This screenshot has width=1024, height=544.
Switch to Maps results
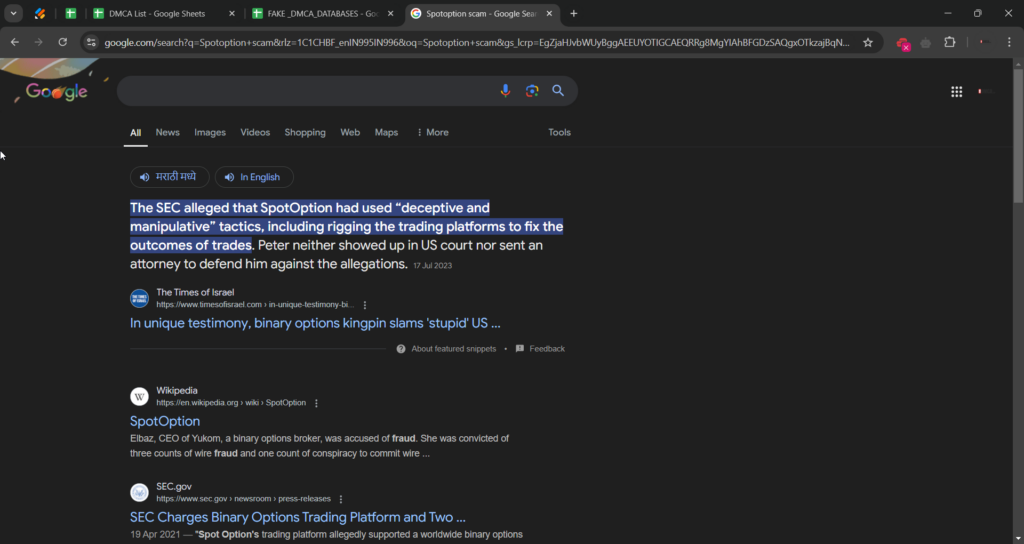386,132
